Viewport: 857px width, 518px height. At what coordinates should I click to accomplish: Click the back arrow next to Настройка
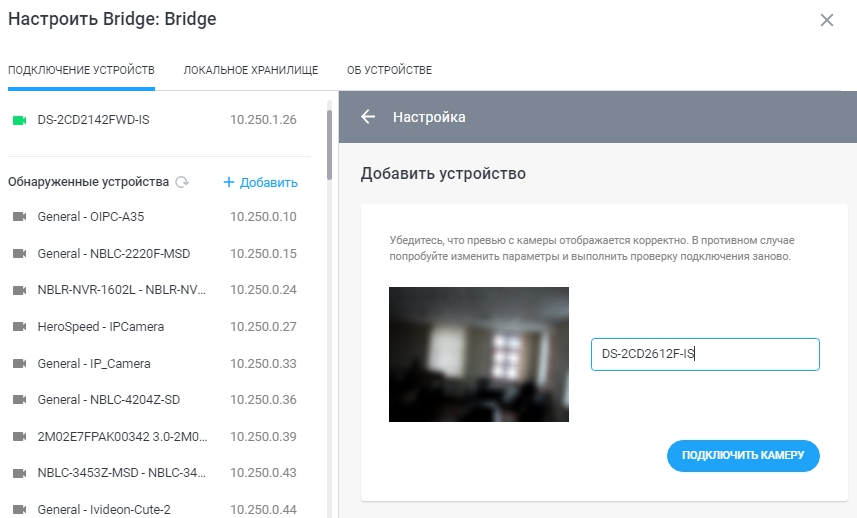(368, 116)
